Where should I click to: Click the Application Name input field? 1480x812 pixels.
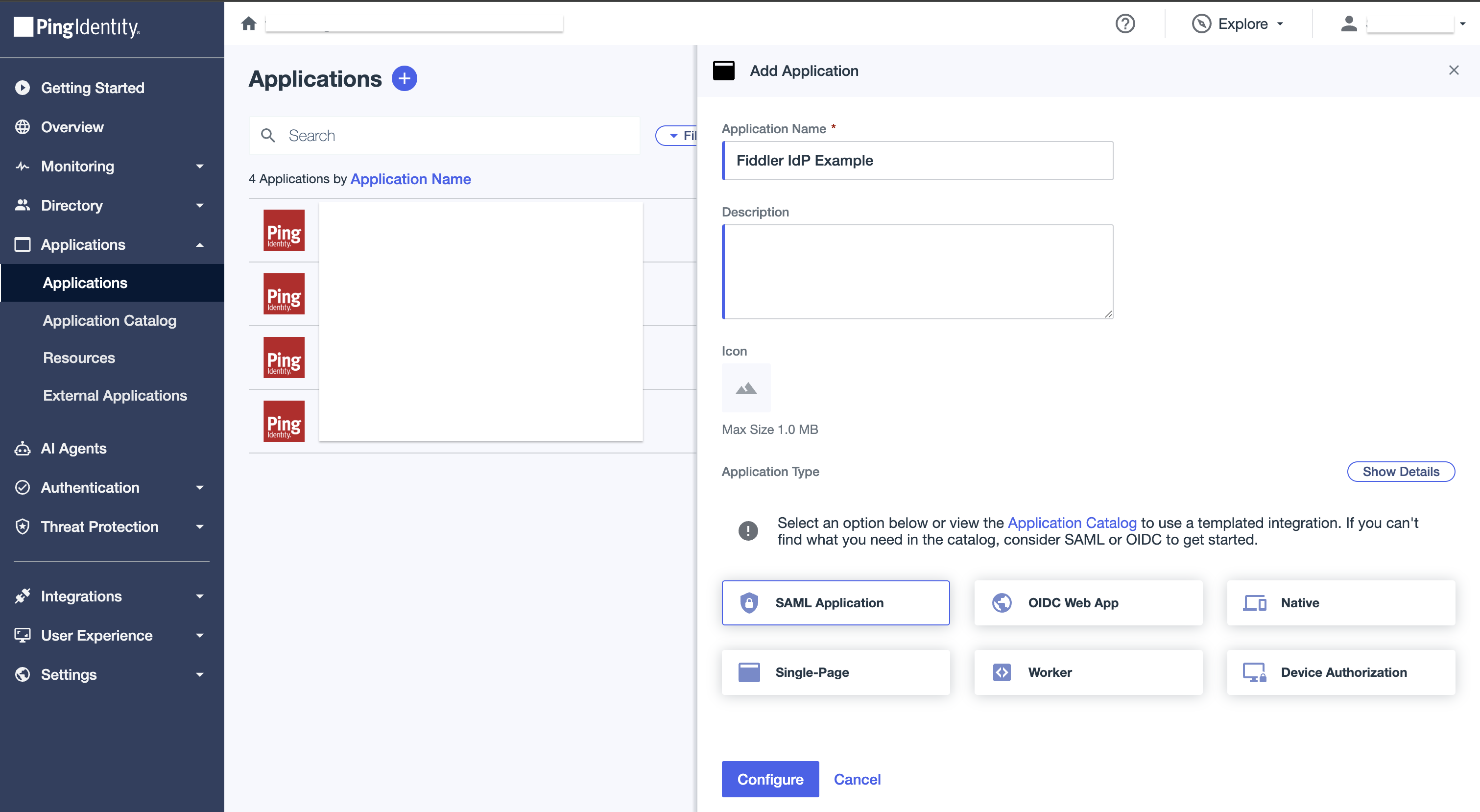917,160
